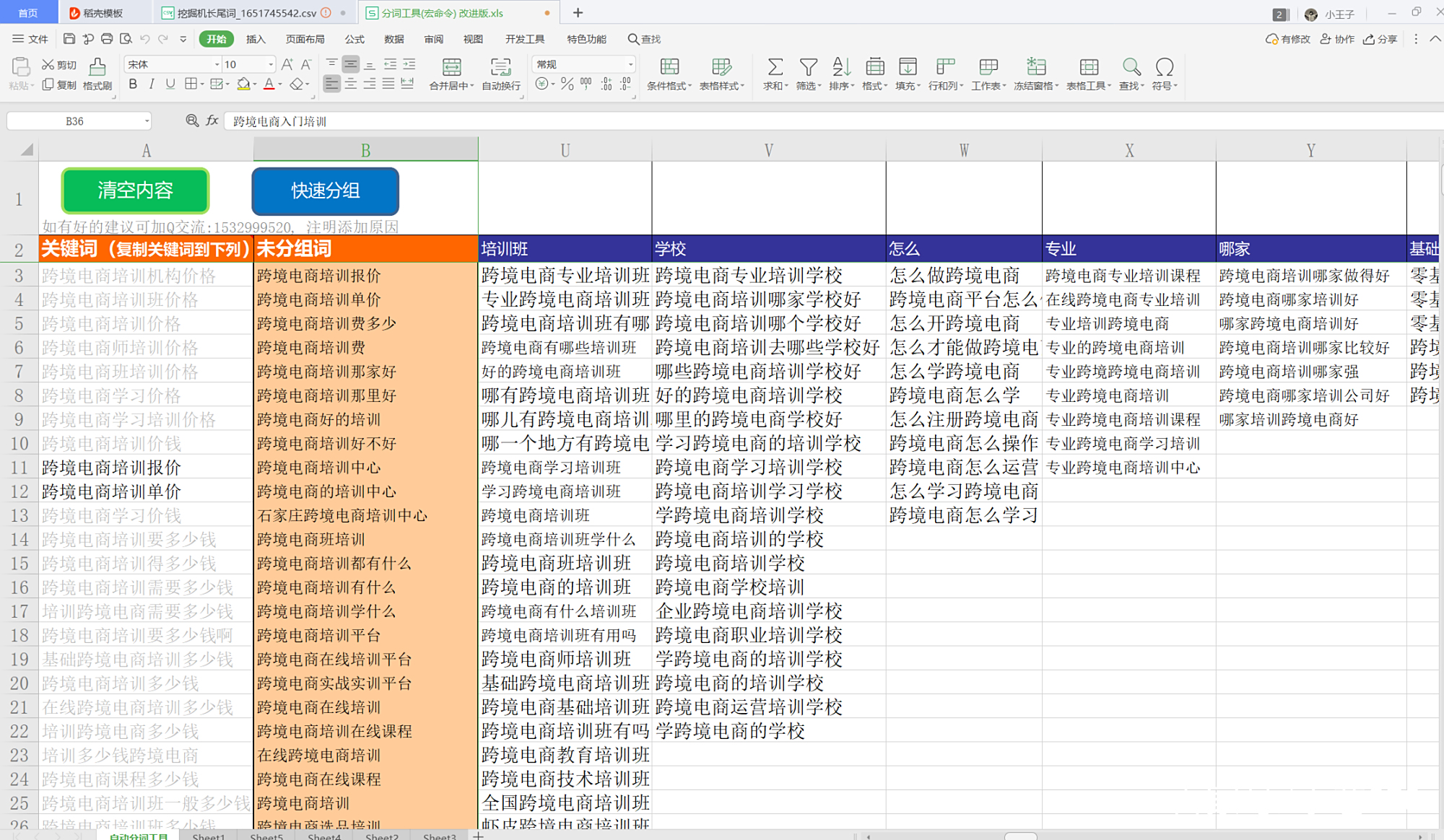1444x840 pixels.
Task: Click the Filter (筛选) funnel icon
Action: [809, 67]
